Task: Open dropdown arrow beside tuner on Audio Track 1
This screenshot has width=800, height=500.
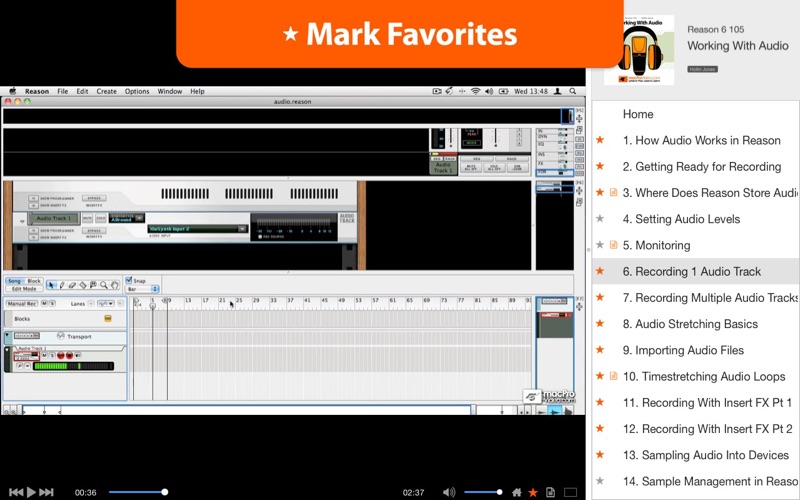Action: point(28,366)
